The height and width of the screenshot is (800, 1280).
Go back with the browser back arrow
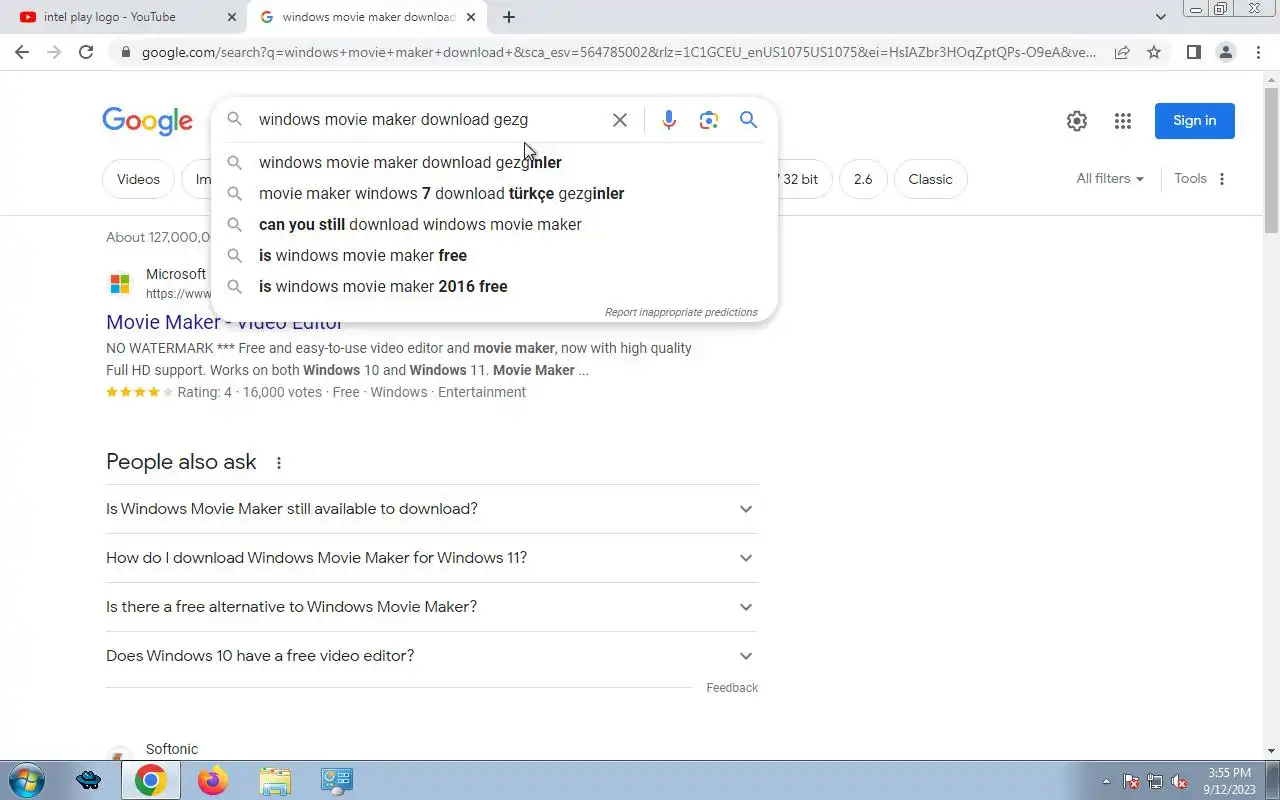coord(22,52)
